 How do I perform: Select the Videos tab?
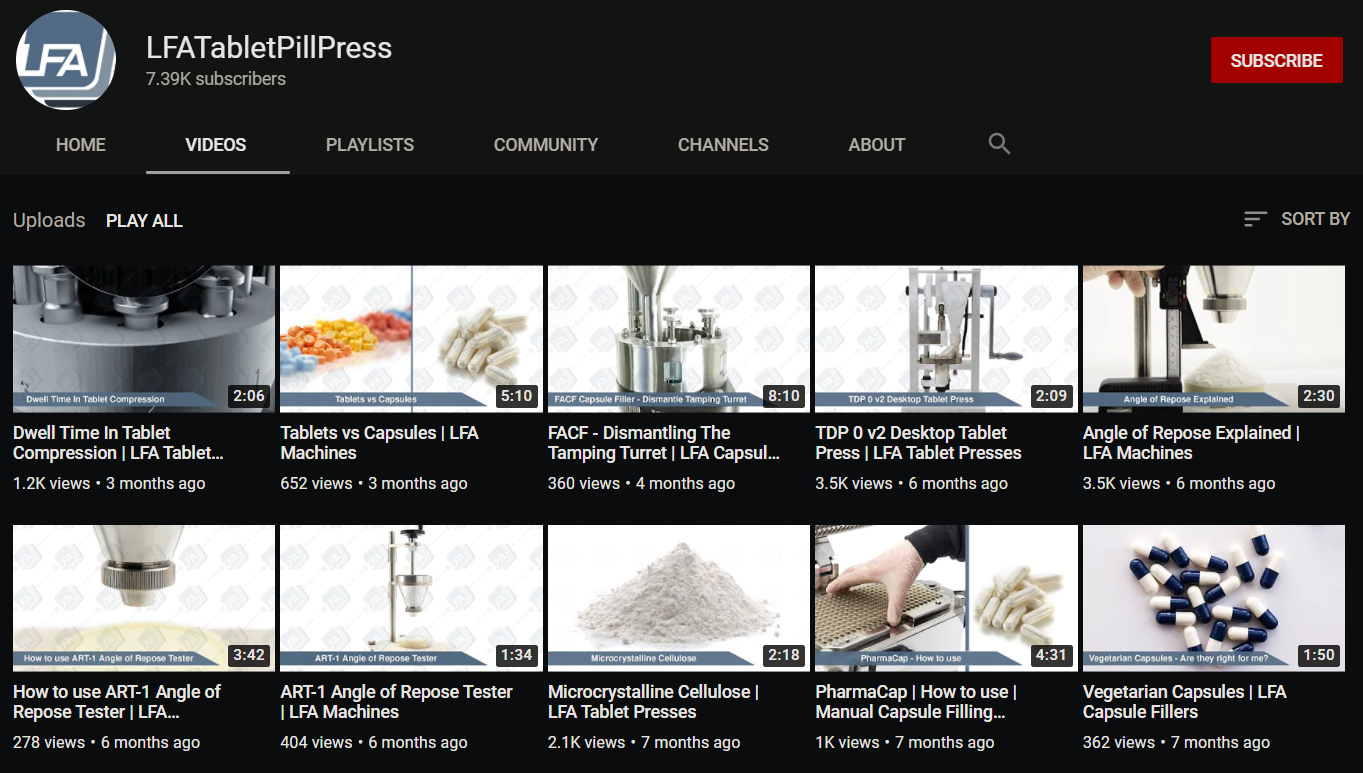point(216,145)
